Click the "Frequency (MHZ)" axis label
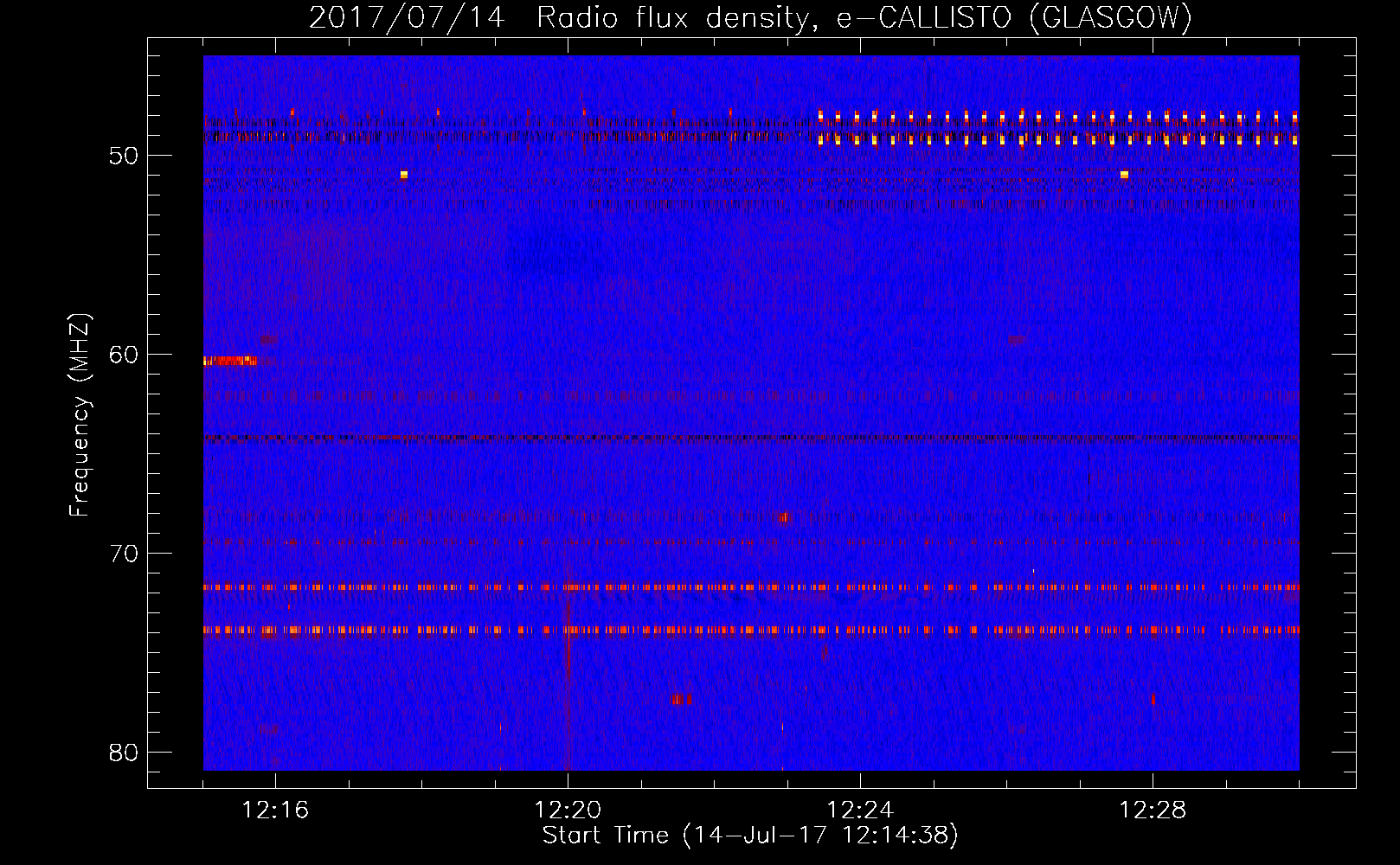The image size is (1400, 865). pos(80,414)
